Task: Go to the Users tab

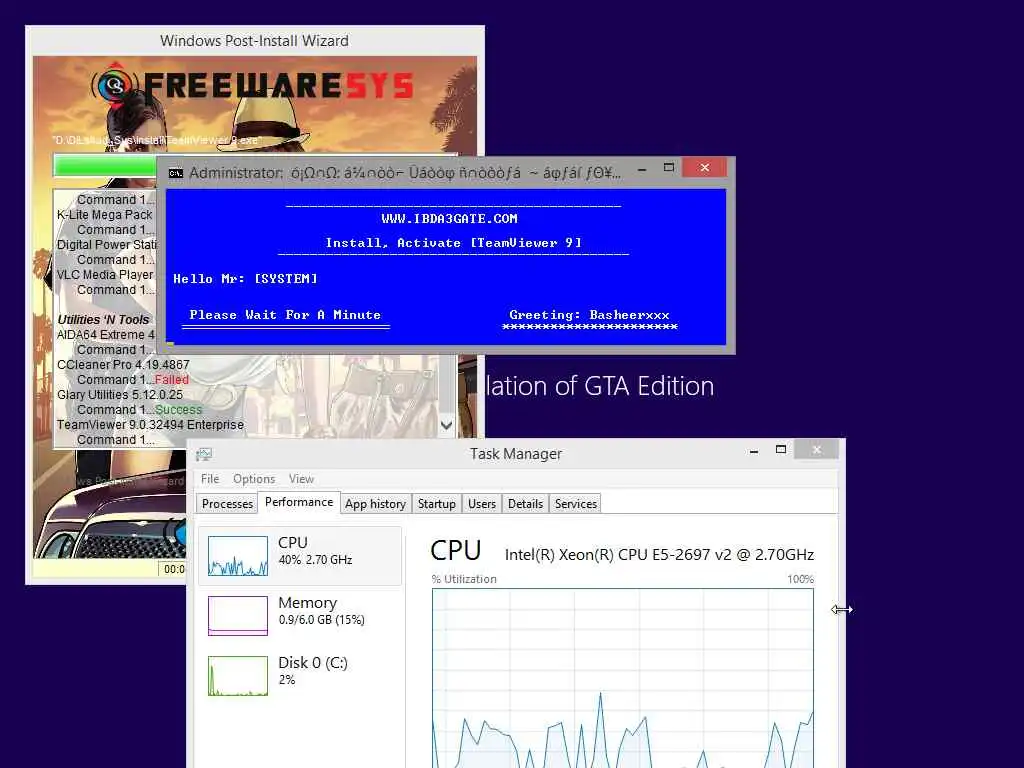Action: (x=481, y=504)
